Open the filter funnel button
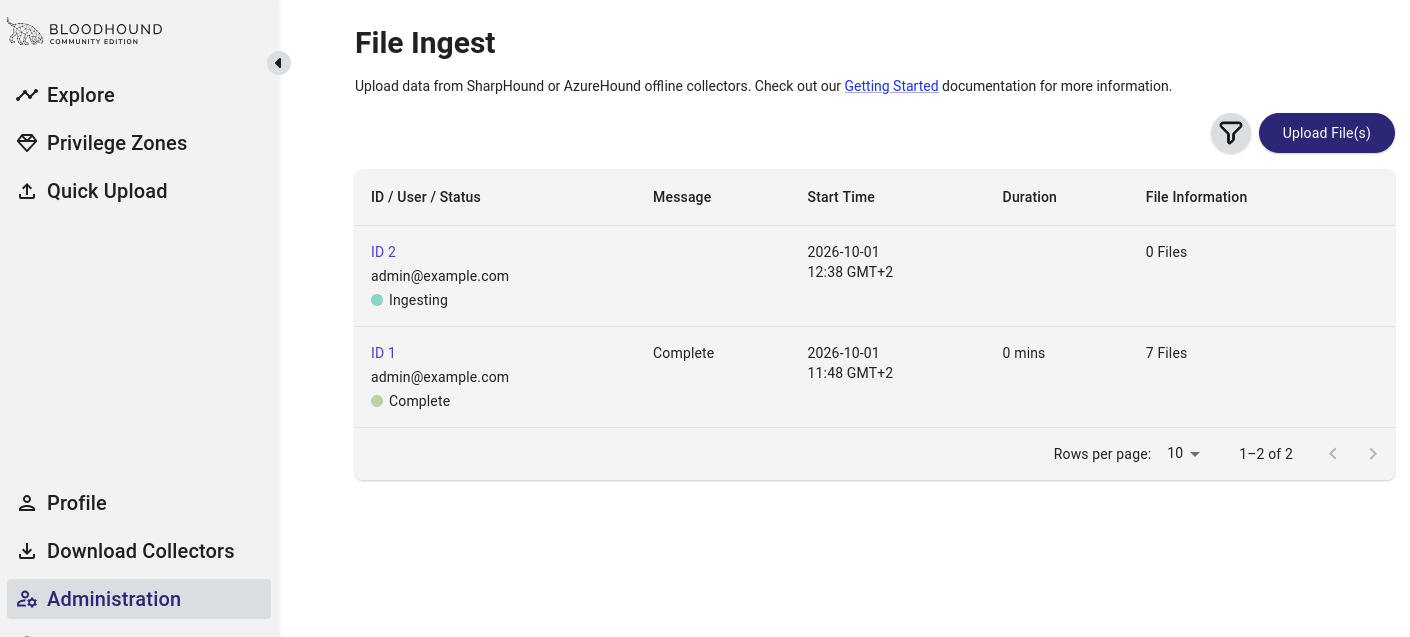Screen dimensions: 1410x637 (x=1231, y=133)
